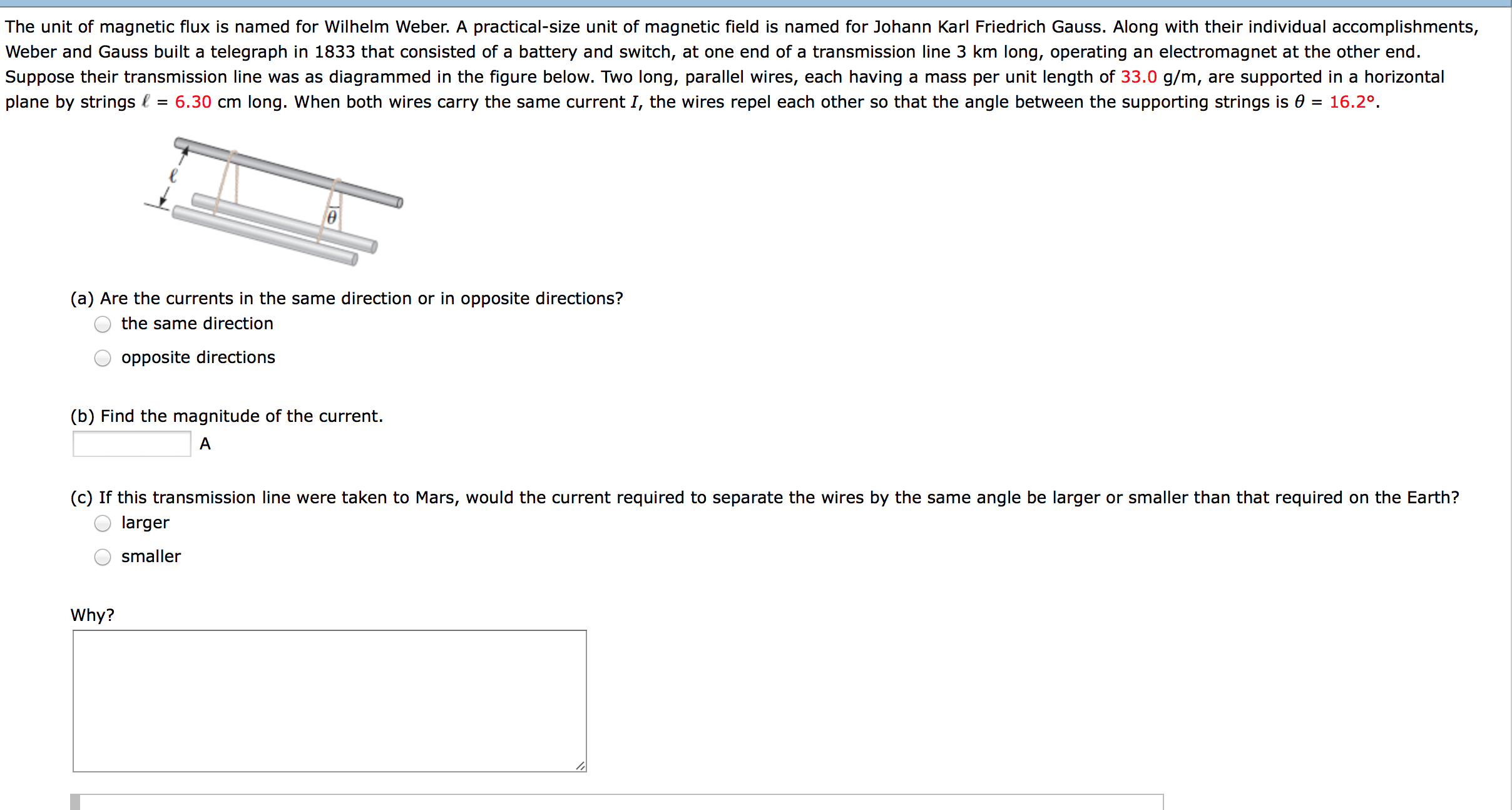Click the resize handle of the Why? textarea
The height and width of the screenshot is (810, 1512).
coord(580,765)
